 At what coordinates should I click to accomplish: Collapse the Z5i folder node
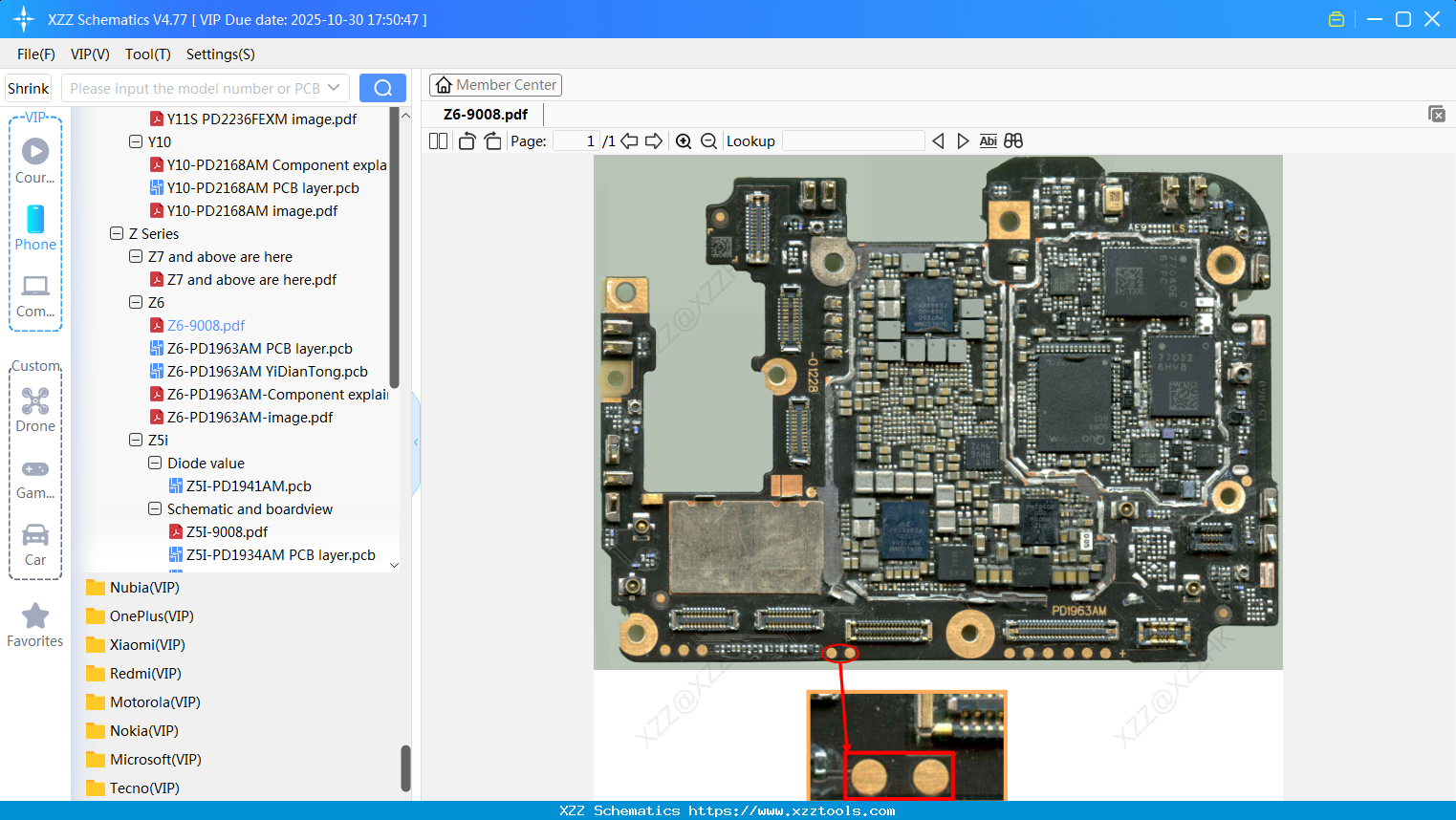coord(136,440)
